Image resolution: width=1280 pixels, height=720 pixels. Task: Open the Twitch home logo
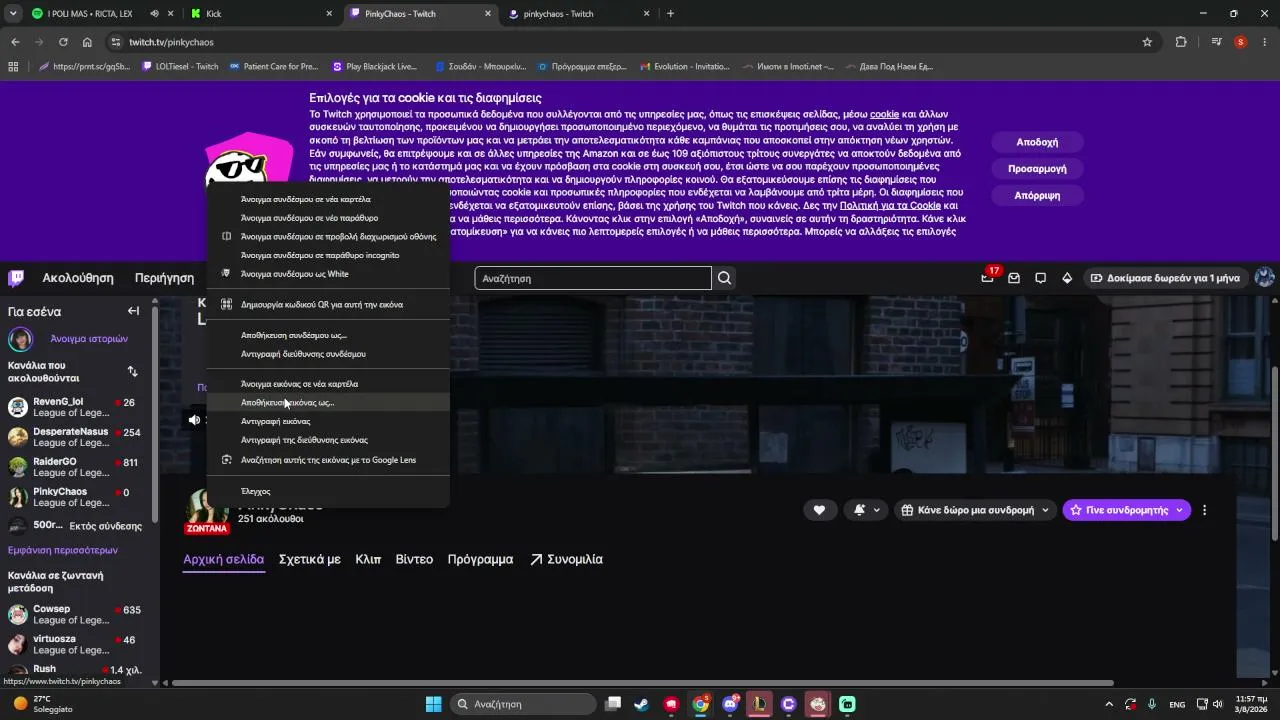click(16, 278)
